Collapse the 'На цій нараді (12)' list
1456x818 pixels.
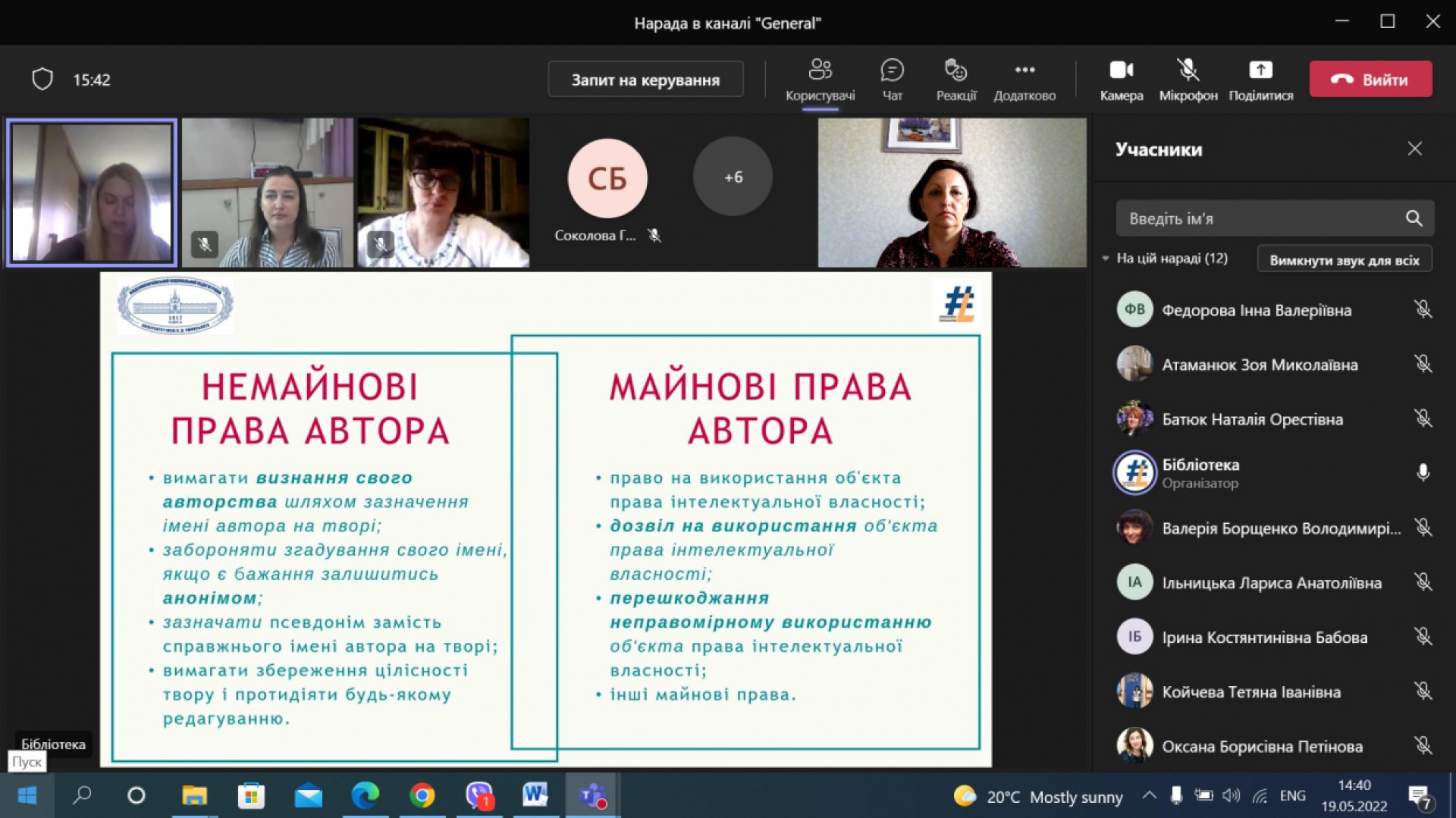(x=1106, y=259)
